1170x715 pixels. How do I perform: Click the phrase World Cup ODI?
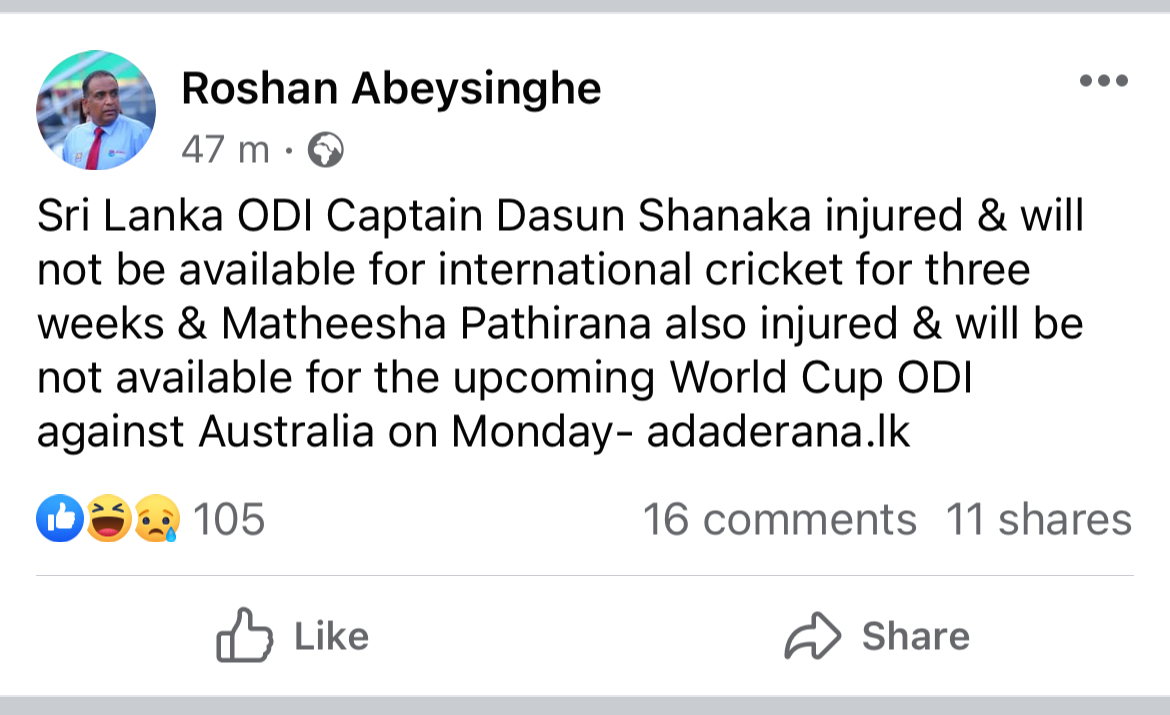coord(821,378)
